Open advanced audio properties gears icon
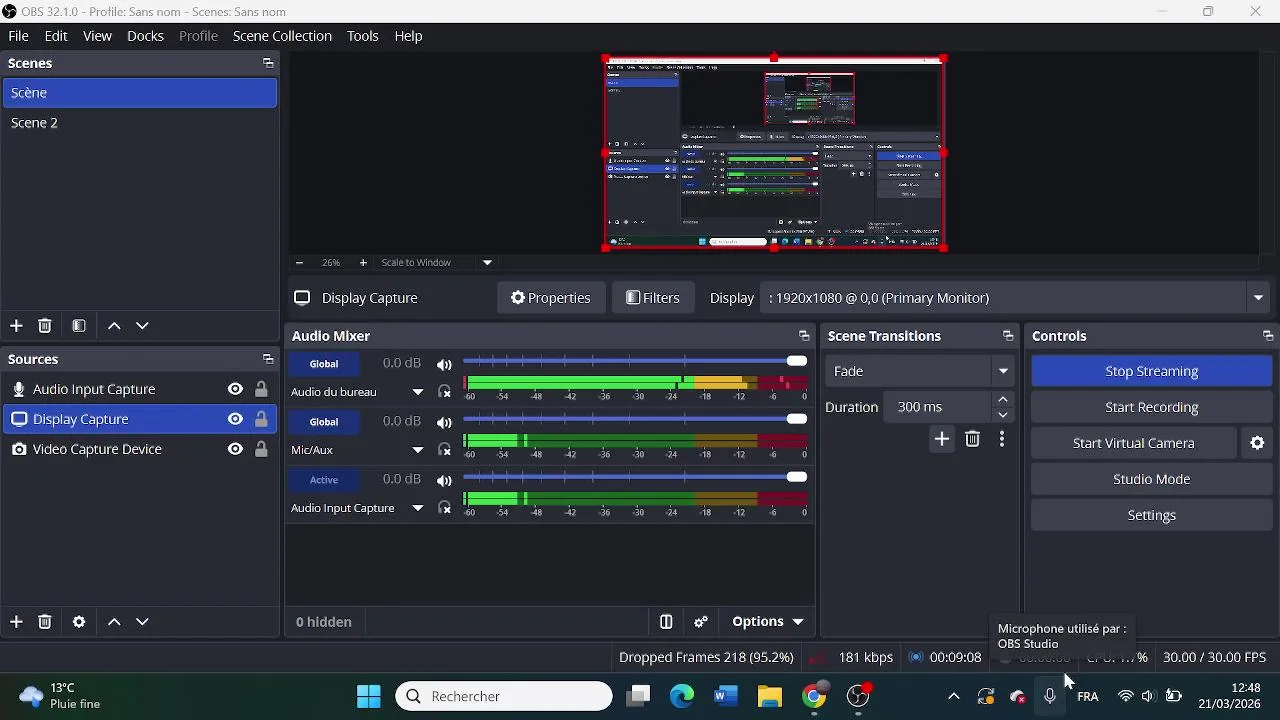The width and height of the screenshot is (1280, 720). click(x=701, y=622)
